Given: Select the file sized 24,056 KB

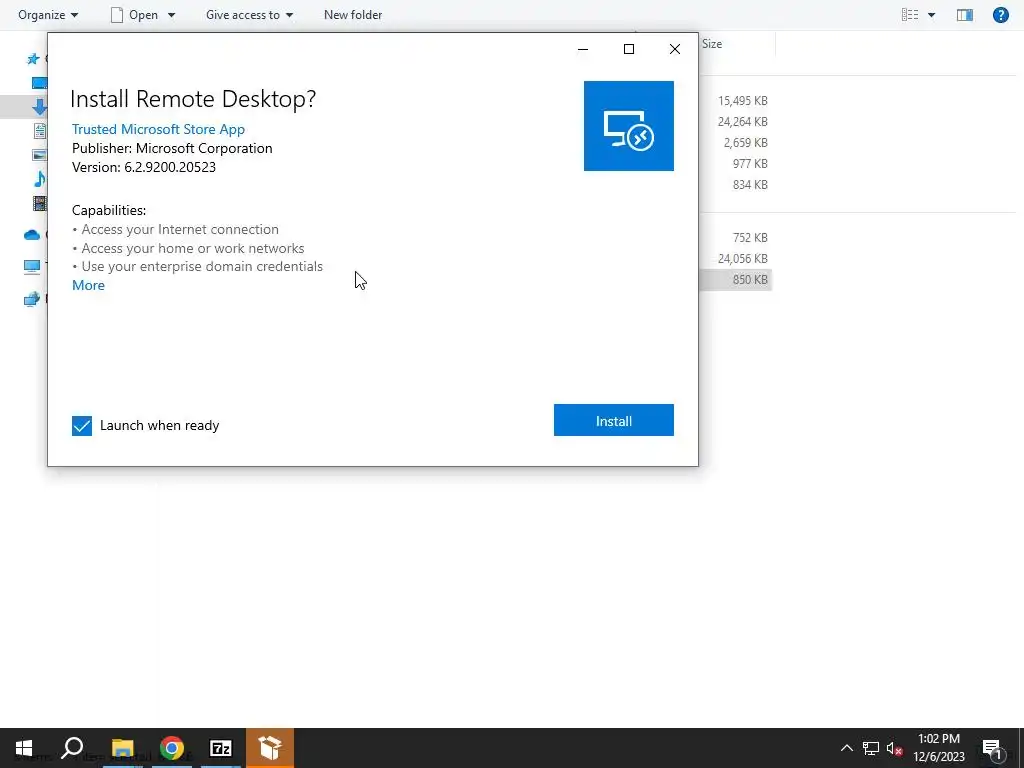Looking at the screenshot, I should (x=743, y=259).
